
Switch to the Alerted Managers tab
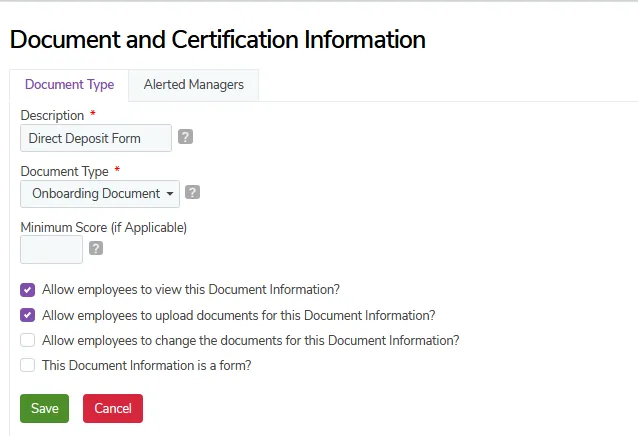click(194, 85)
